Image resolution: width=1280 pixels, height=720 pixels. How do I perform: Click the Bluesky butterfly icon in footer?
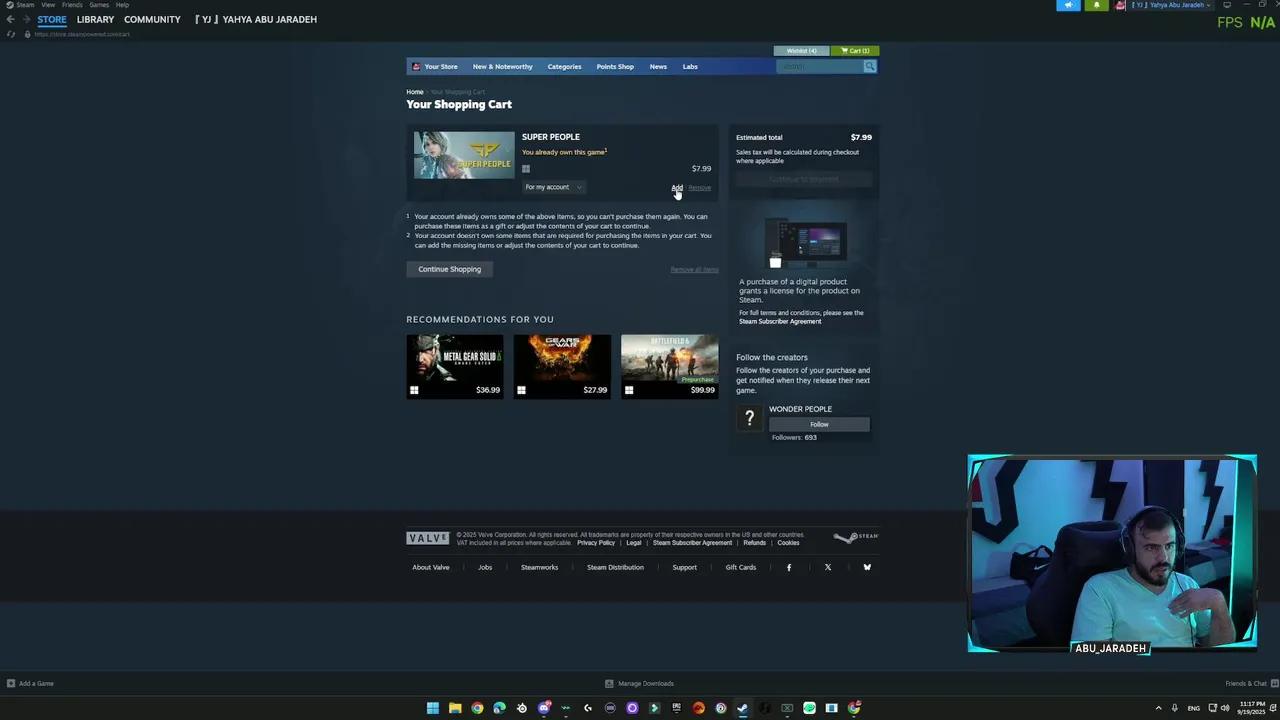867,567
